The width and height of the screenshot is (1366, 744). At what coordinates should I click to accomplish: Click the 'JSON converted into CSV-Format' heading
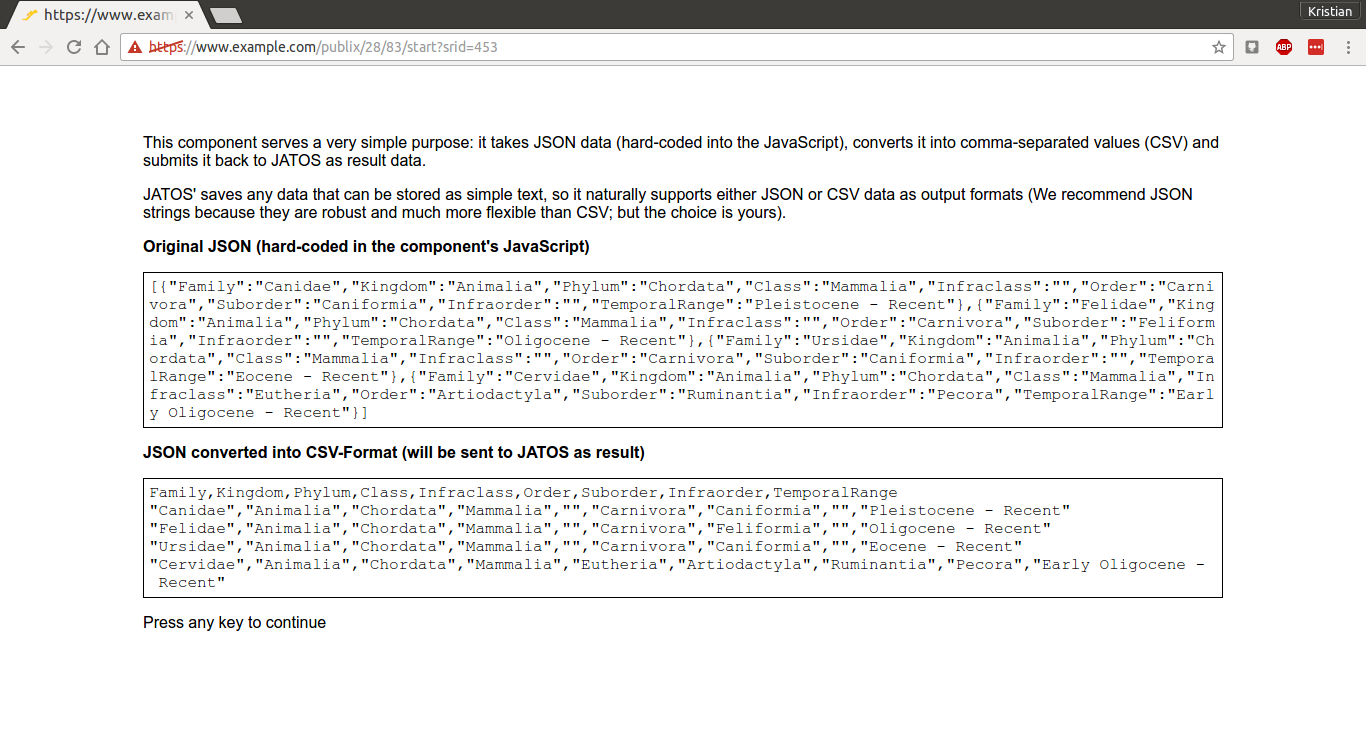click(x=394, y=452)
